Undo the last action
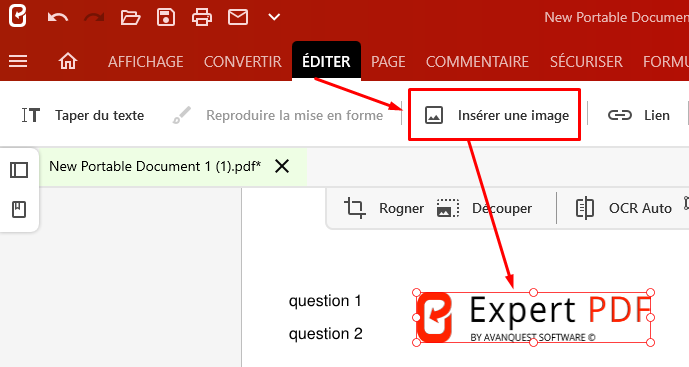 [x=58, y=18]
